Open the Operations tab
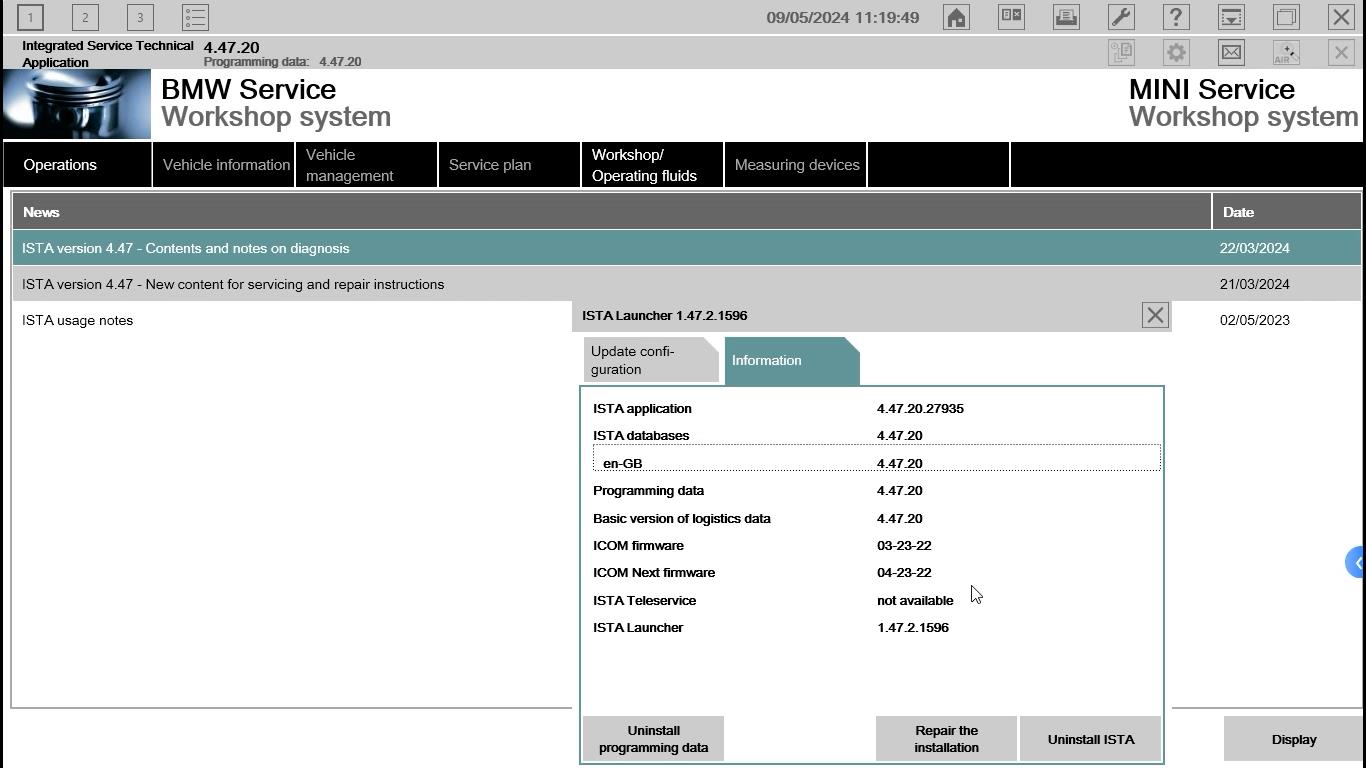1366x768 pixels. [77, 165]
